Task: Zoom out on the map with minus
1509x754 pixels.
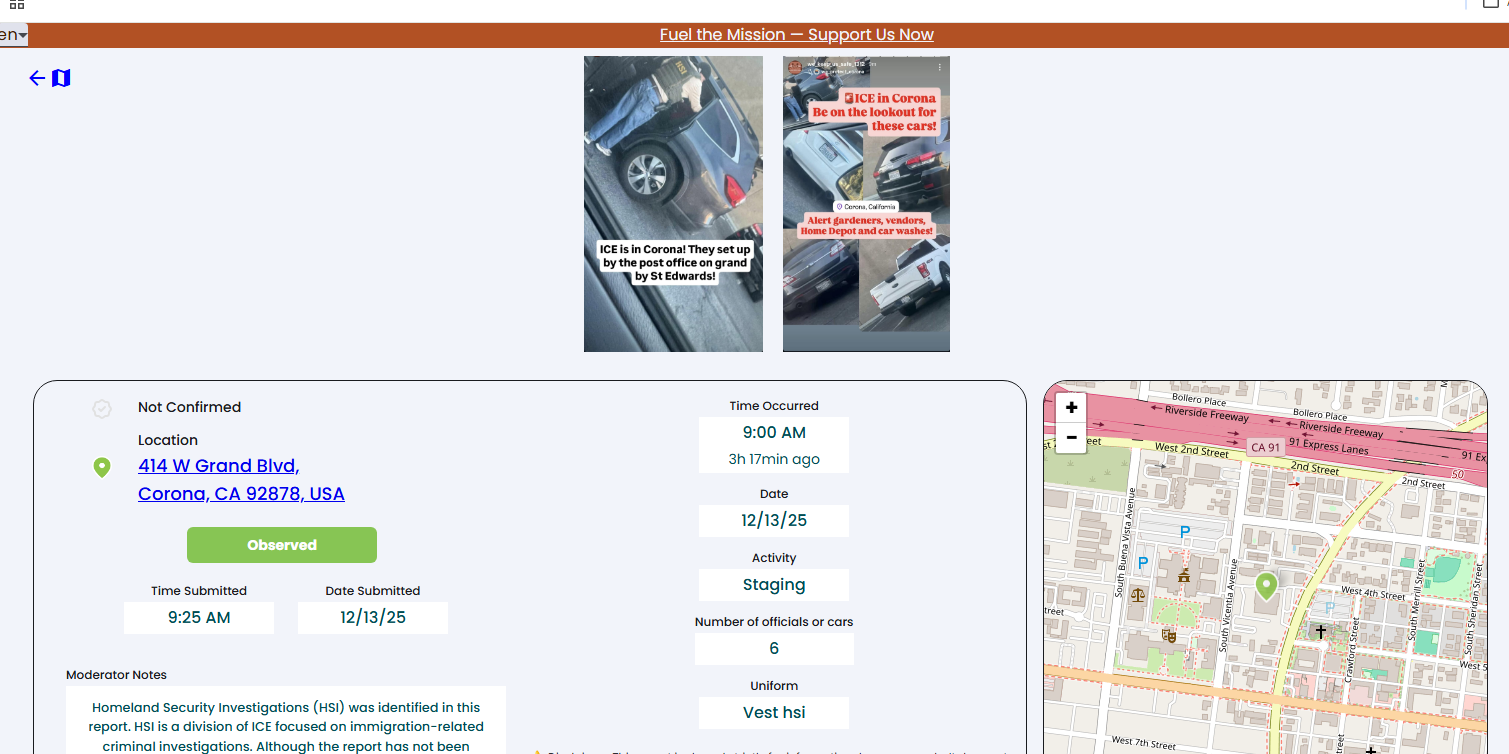Action: tap(1071, 437)
